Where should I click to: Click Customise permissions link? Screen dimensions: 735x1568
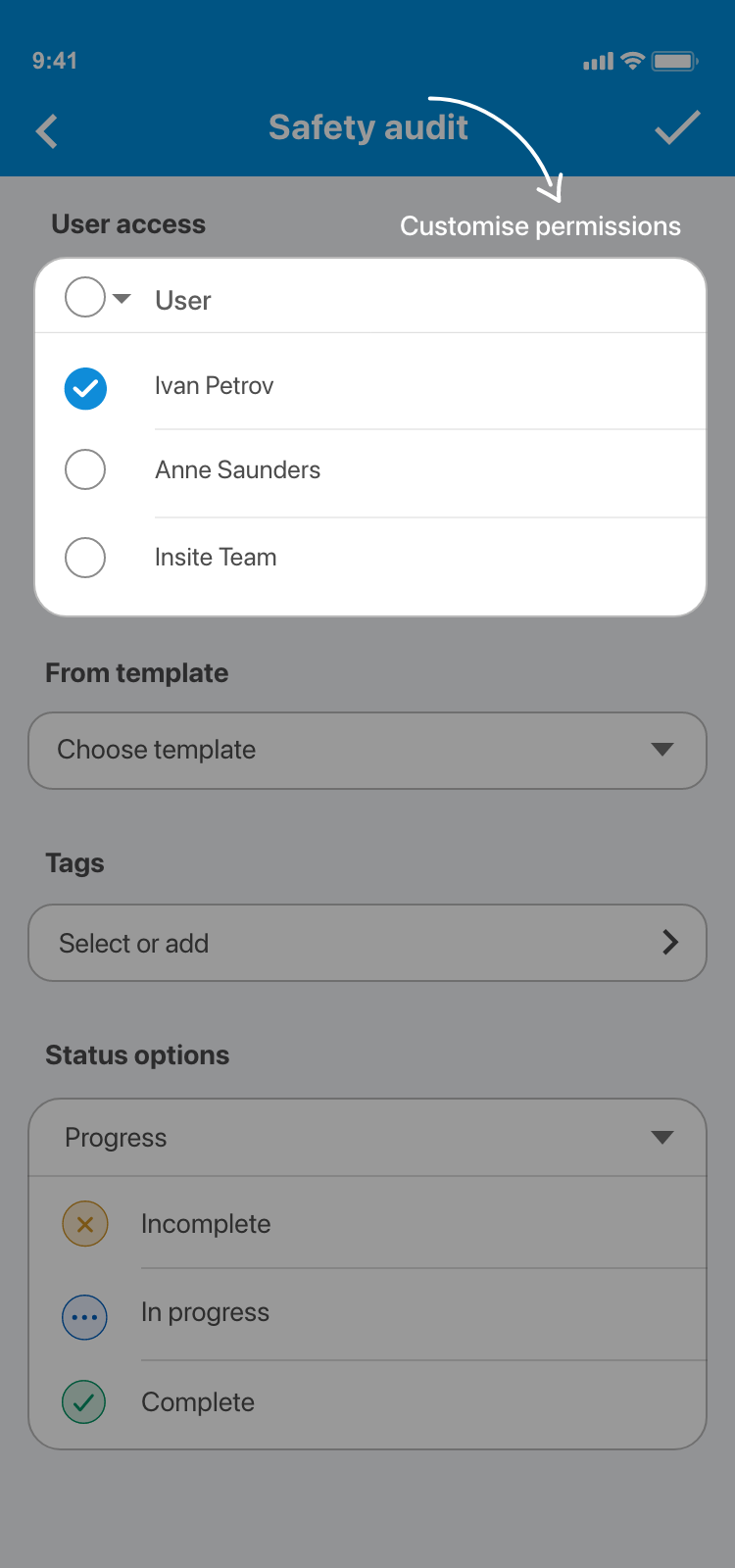pos(540,226)
